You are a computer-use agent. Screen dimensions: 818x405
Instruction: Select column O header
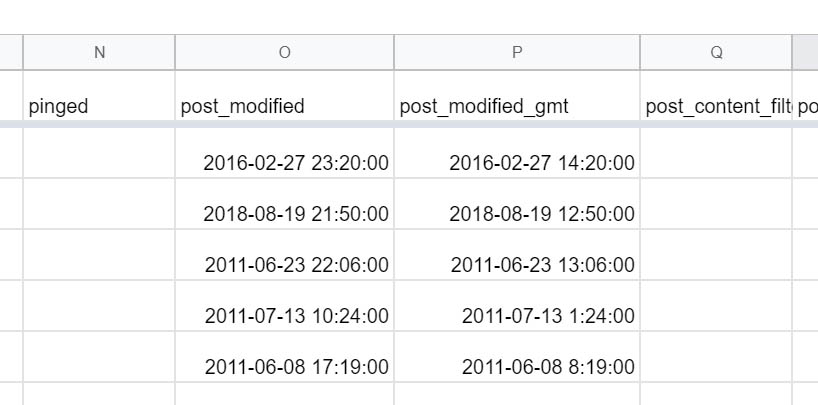click(x=284, y=52)
